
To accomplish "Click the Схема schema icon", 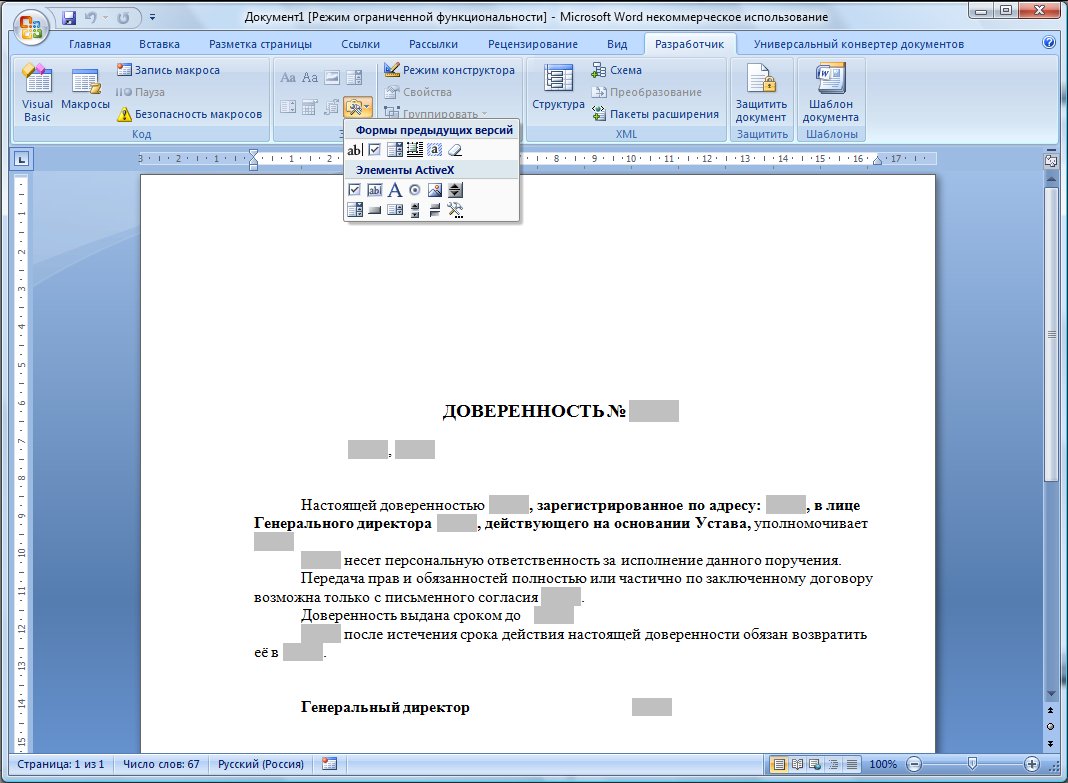I will (616, 70).
